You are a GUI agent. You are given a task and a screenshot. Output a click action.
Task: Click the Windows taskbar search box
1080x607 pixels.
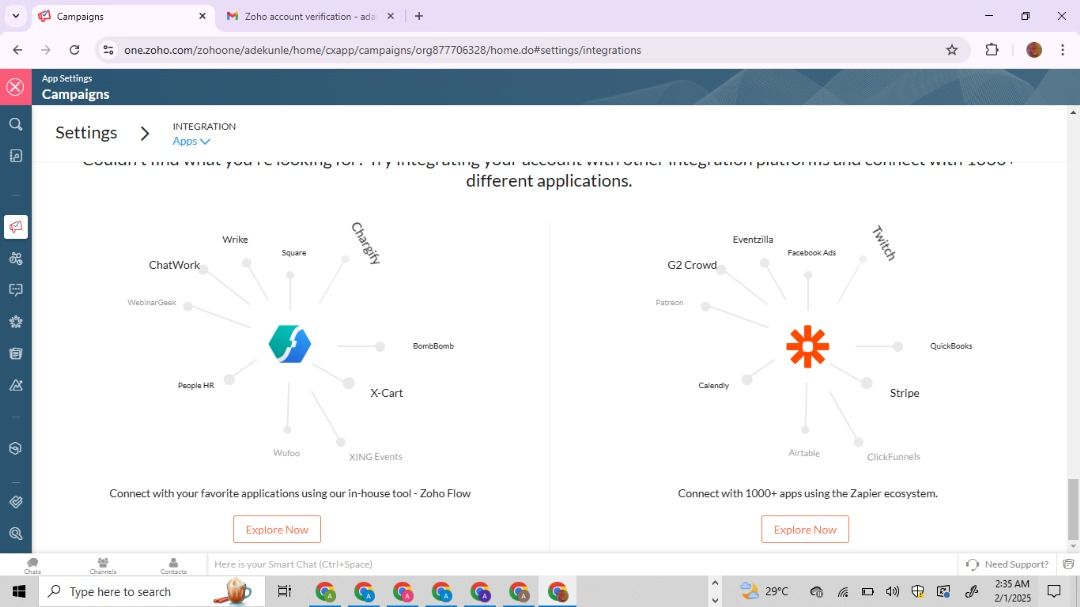click(x=152, y=591)
